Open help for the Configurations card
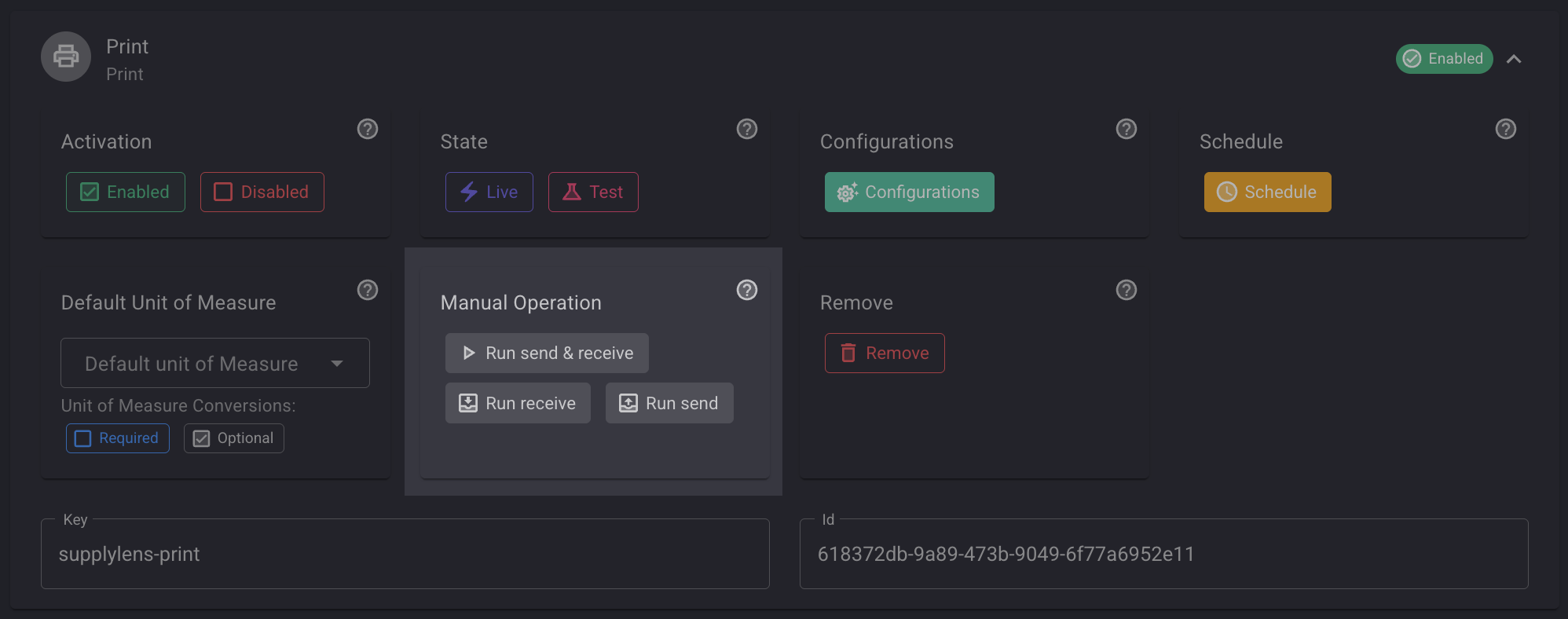The height and width of the screenshot is (619, 1568). point(1127,129)
